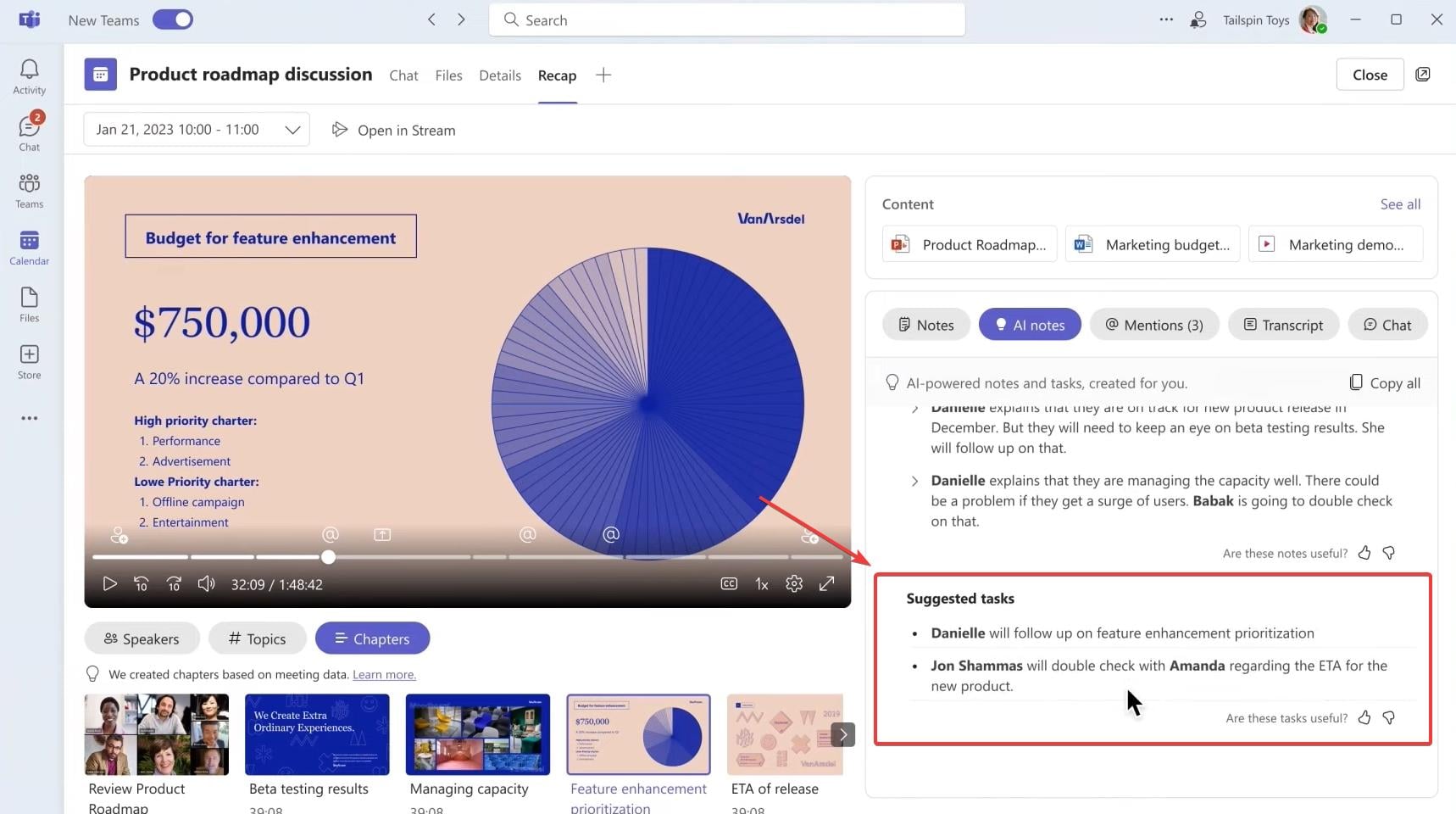Show the Notes panel
The height and width of the screenshot is (814, 1456).
coord(926,325)
